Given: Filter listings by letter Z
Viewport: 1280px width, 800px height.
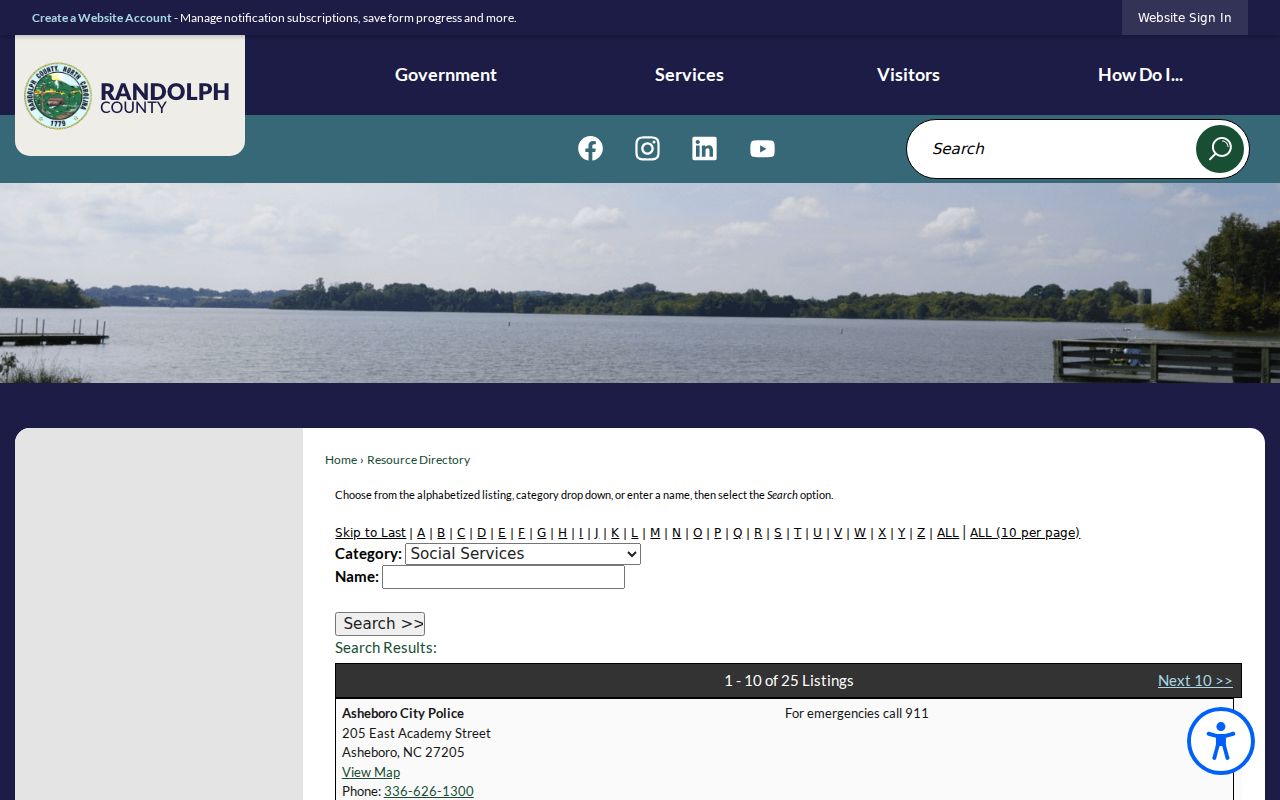Looking at the screenshot, I should click(921, 532).
